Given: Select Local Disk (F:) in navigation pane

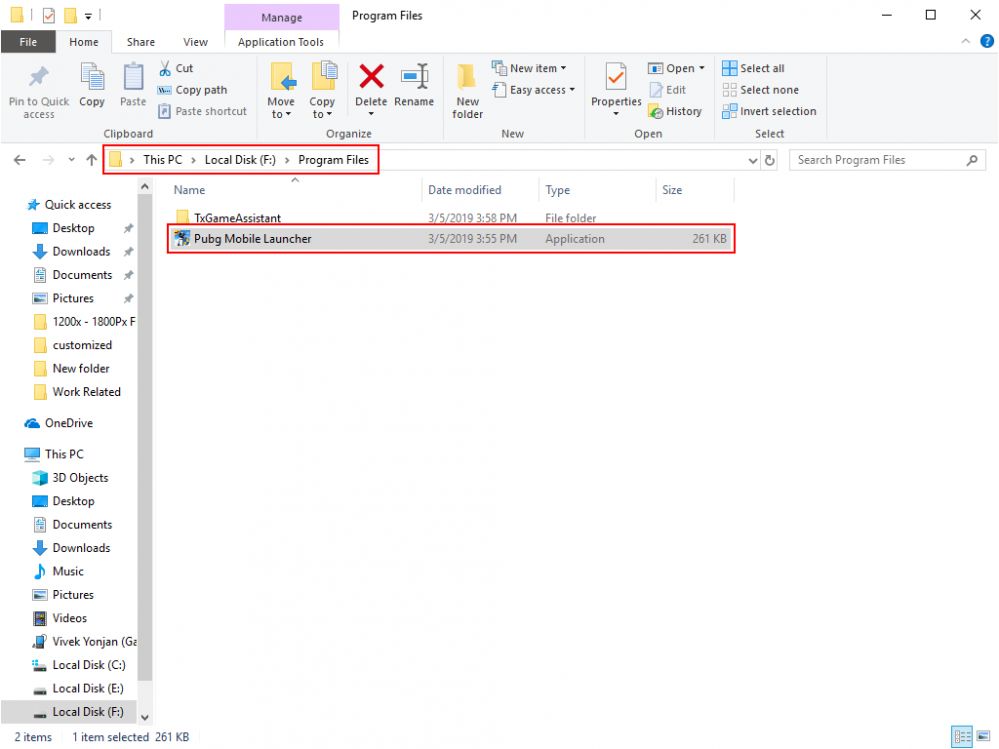Looking at the screenshot, I should [69, 712].
